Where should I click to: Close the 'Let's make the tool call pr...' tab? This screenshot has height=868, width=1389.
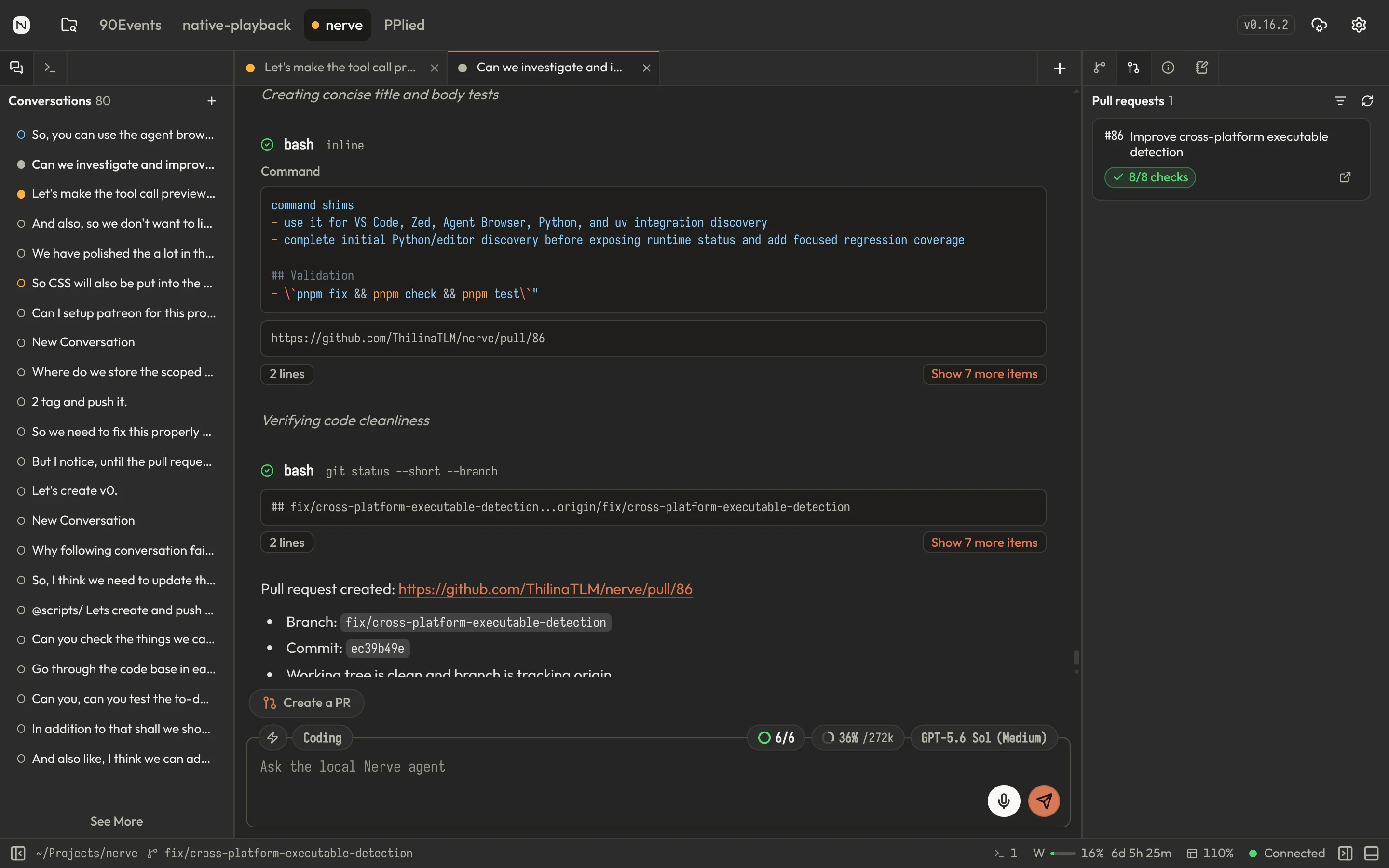pos(435,68)
